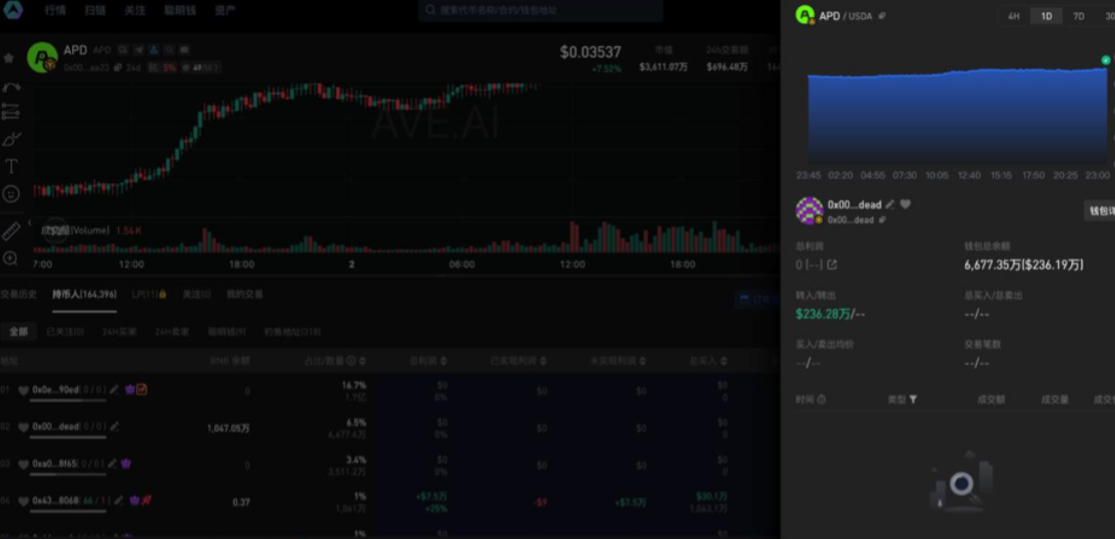Image resolution: width=1115 pixels, height=539 pixels.
Task: Select the brush drawing tool in chart toolbar
Action: [11, 139]
